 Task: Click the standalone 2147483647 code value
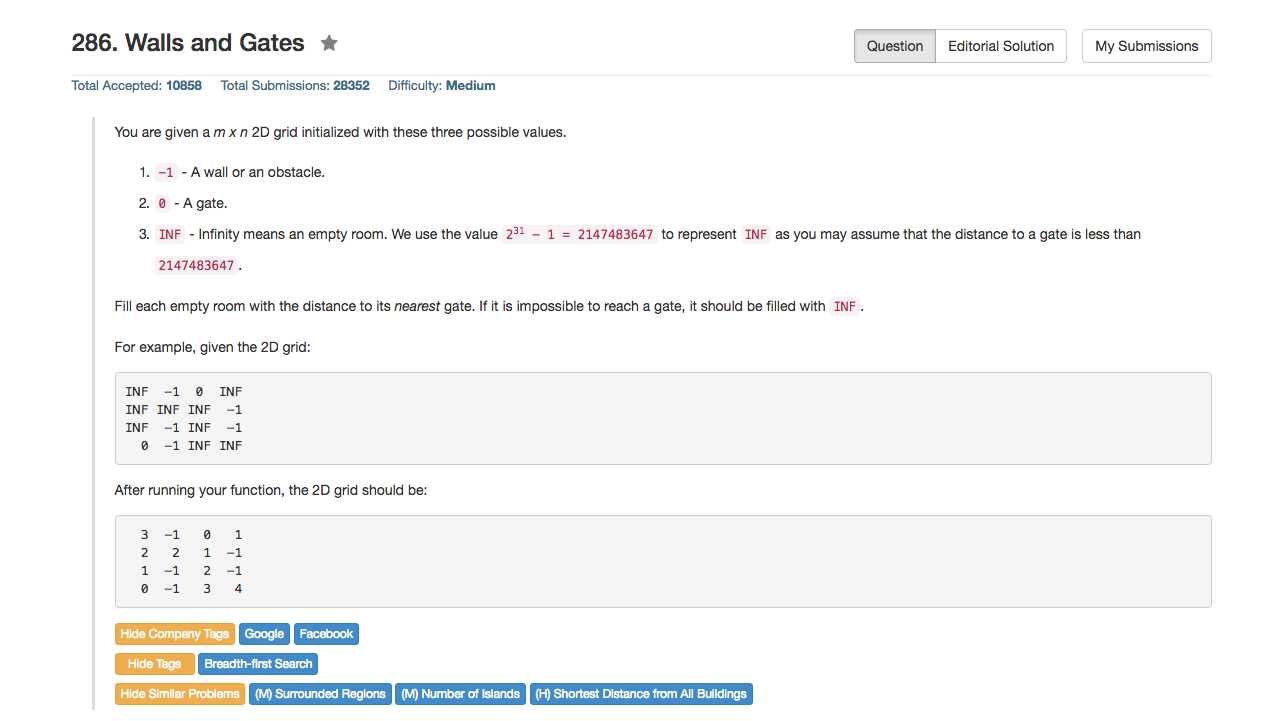click(197, 266)
